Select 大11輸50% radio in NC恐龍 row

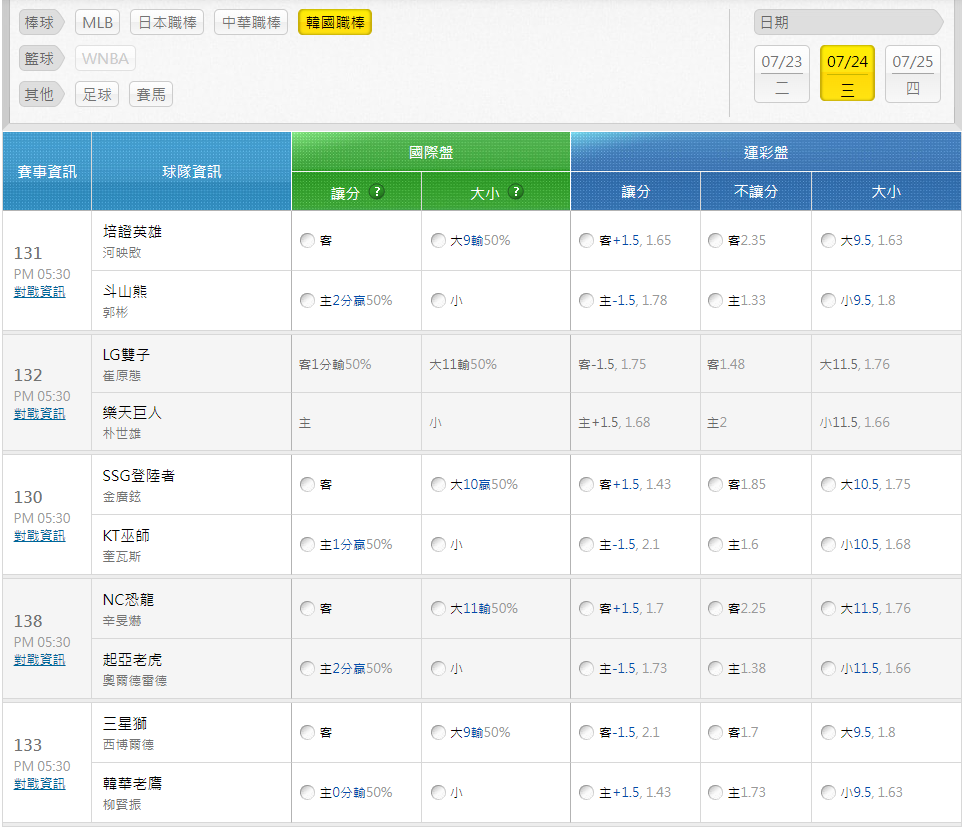(x=438, y=609)
